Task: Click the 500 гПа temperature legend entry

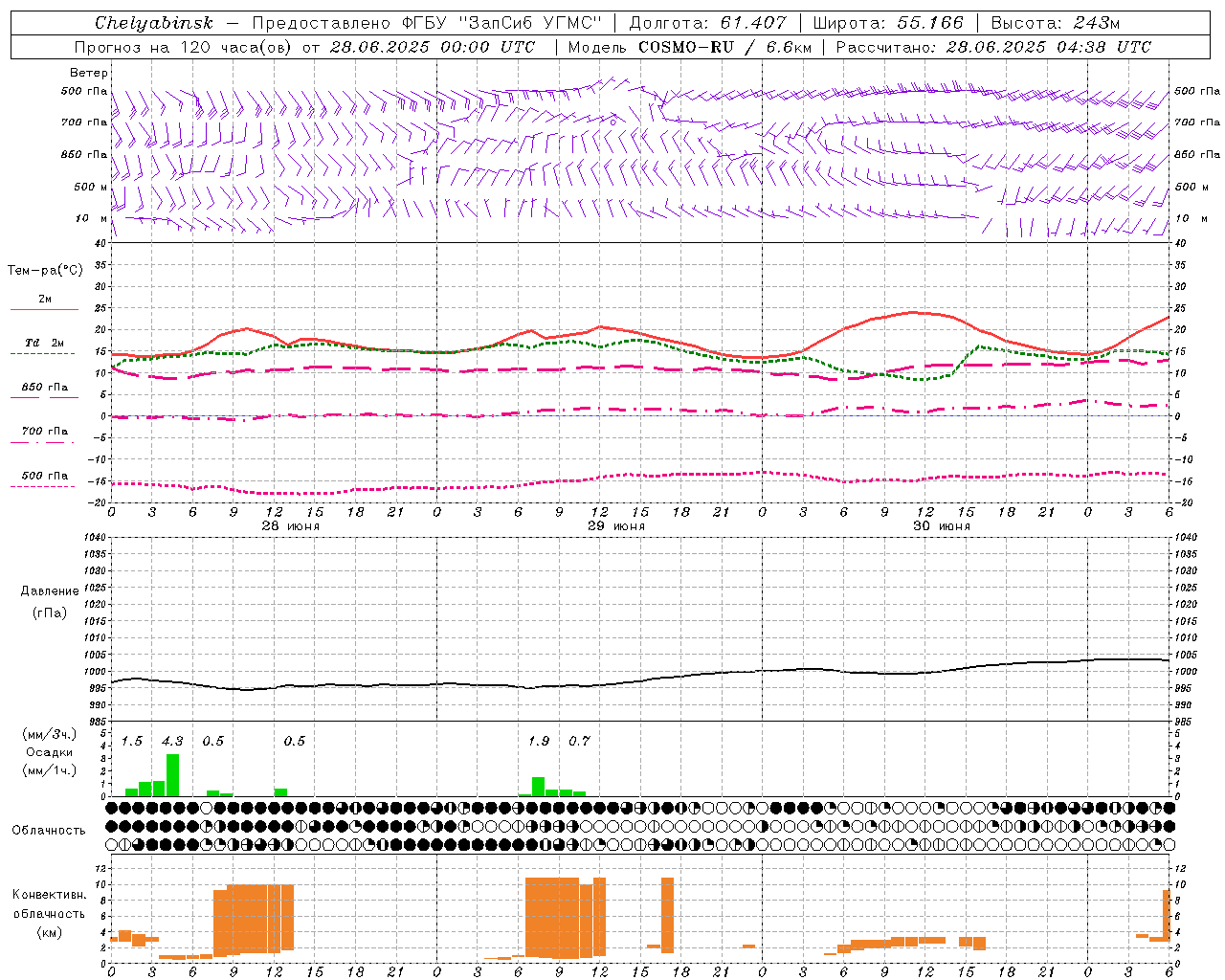Action: (x=45, y=476)
